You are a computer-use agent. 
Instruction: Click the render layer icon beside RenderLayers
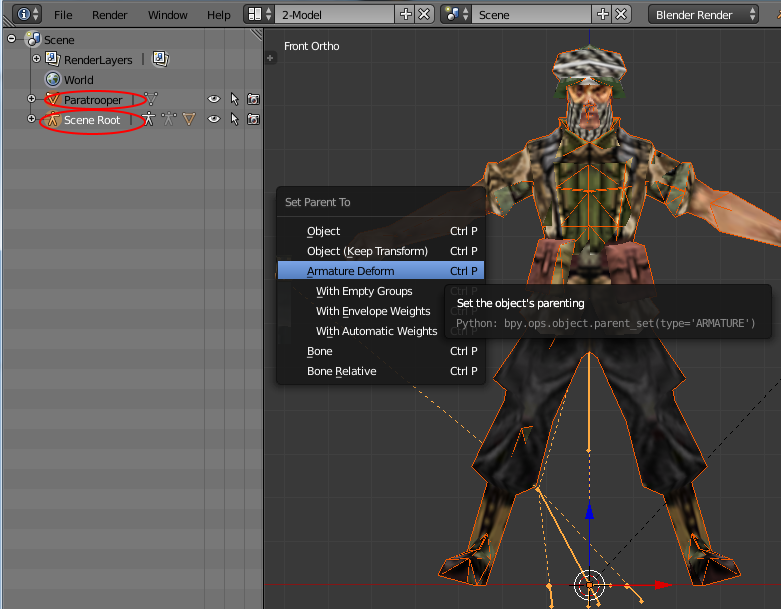(x=160, y=59)
